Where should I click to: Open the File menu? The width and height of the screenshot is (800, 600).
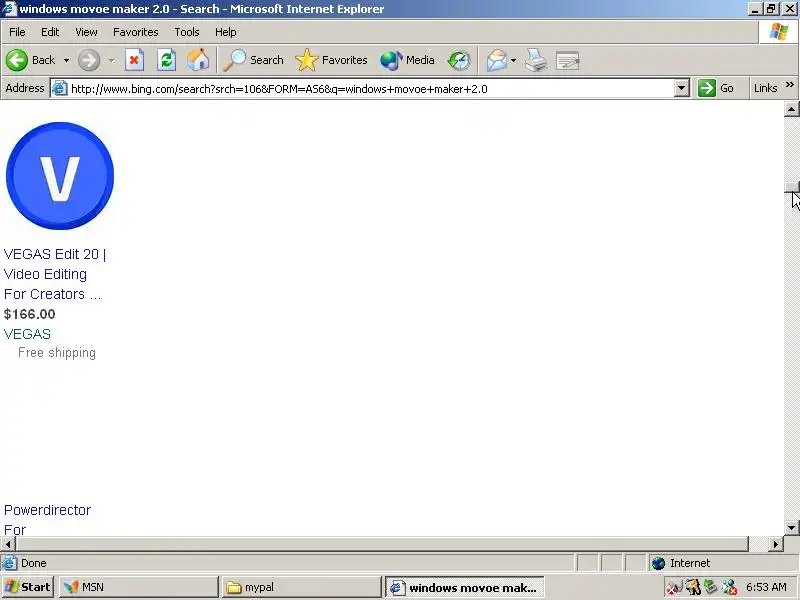click(17, 32)
